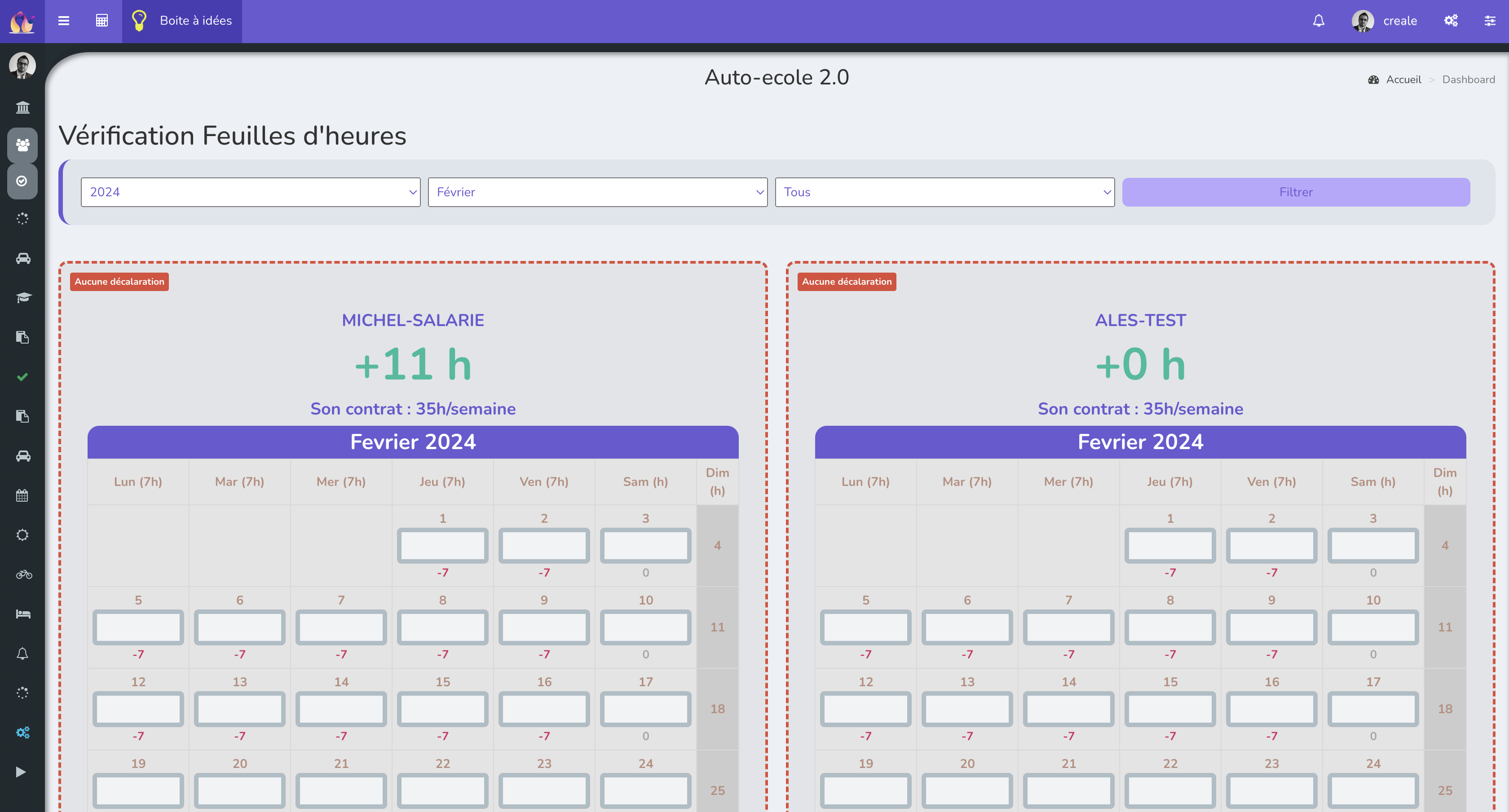The width and height of the screenshot is (1509, 812).
Task: Click the user avatar photo in the sidebar
Action: (22, 65)
